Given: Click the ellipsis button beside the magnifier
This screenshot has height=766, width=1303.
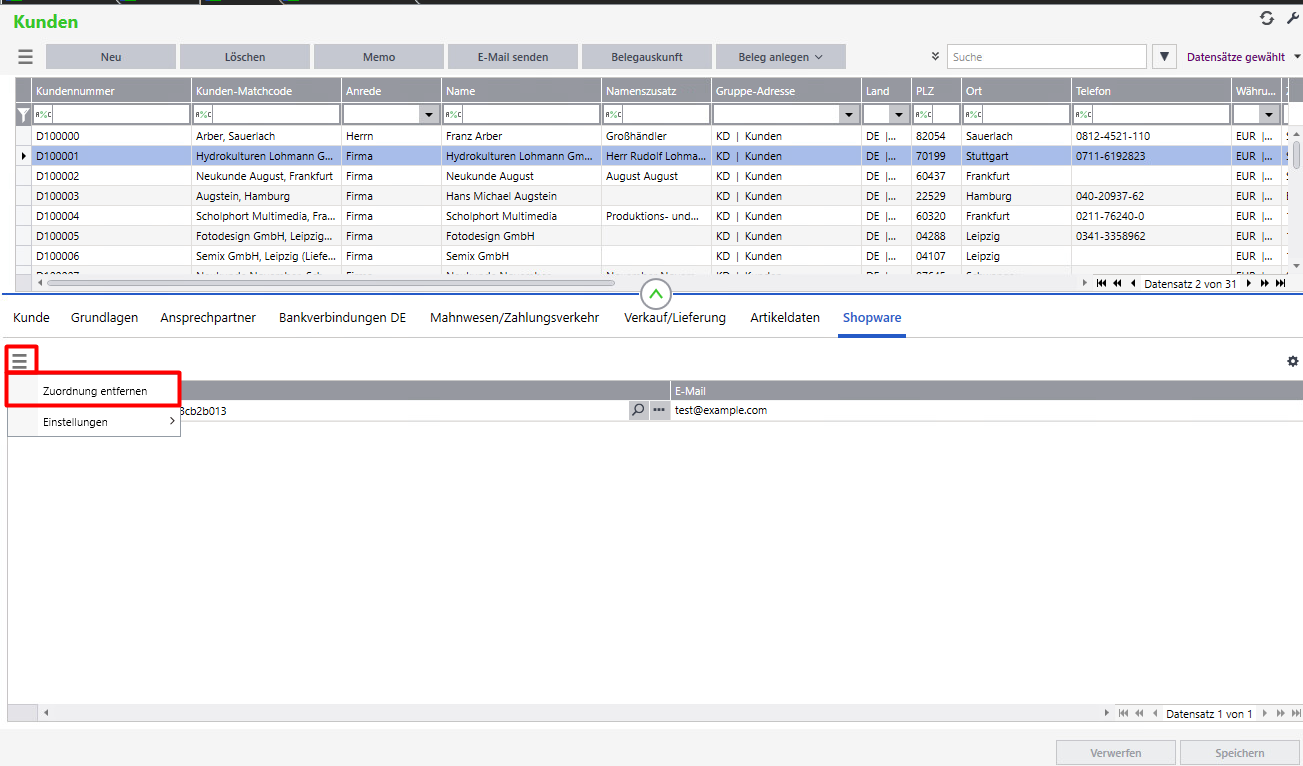Looking at the screenshot, I should (659, 410).
